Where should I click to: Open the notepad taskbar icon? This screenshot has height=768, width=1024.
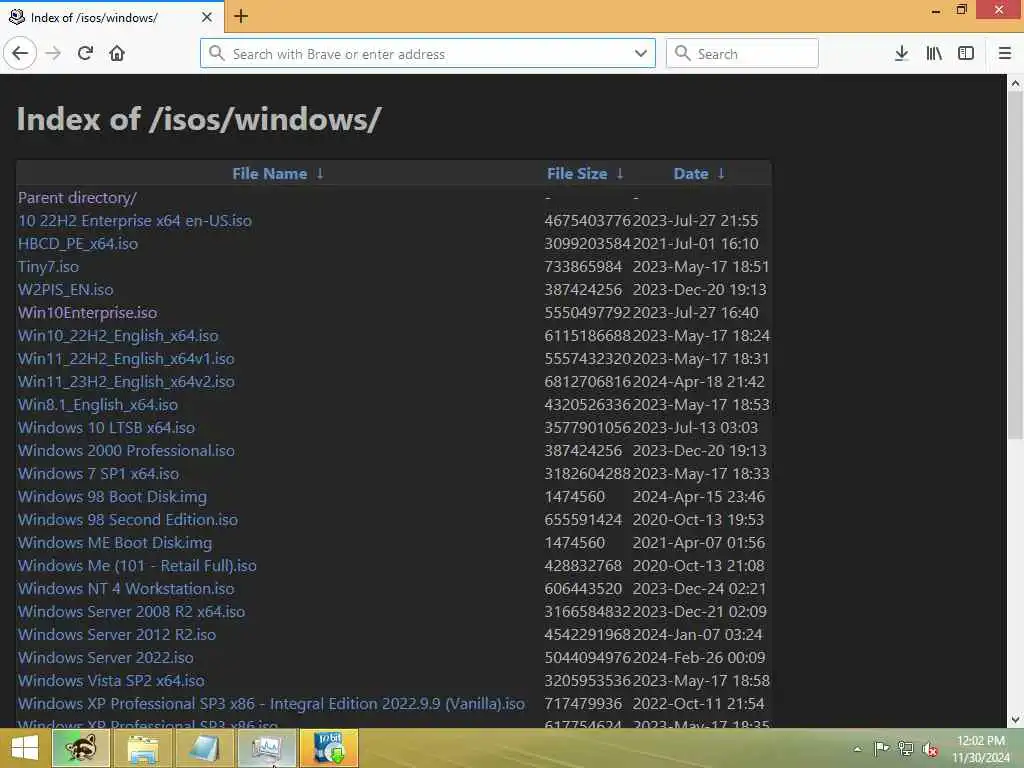click(x=204, y=748)
